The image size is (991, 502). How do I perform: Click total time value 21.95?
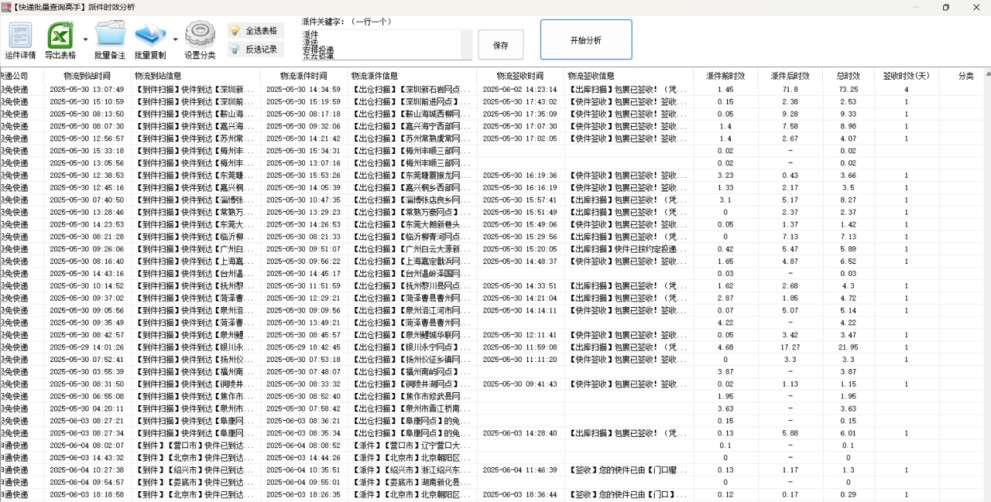coord(848,347)
